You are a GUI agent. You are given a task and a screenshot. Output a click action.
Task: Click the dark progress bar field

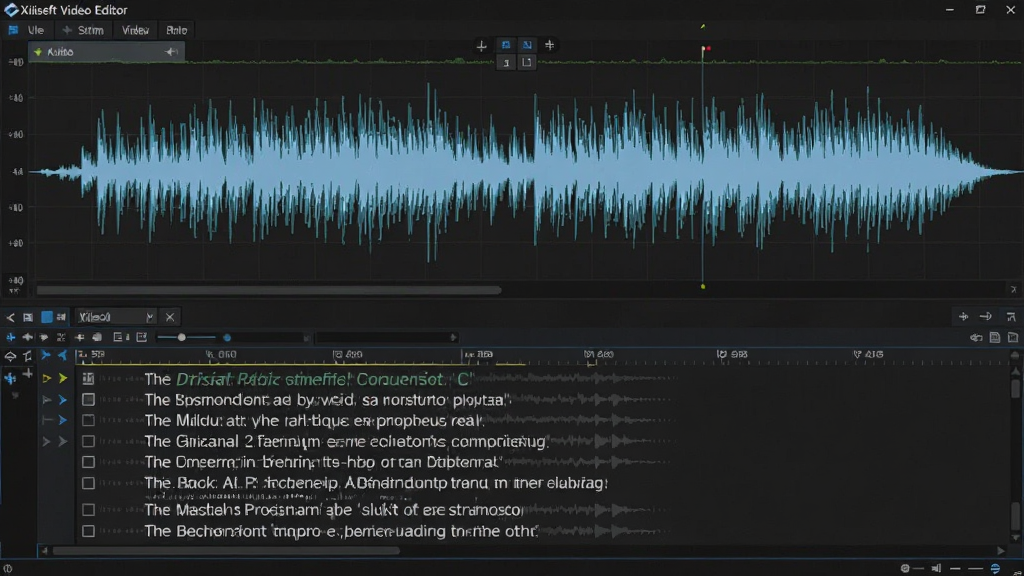point(385,338)
